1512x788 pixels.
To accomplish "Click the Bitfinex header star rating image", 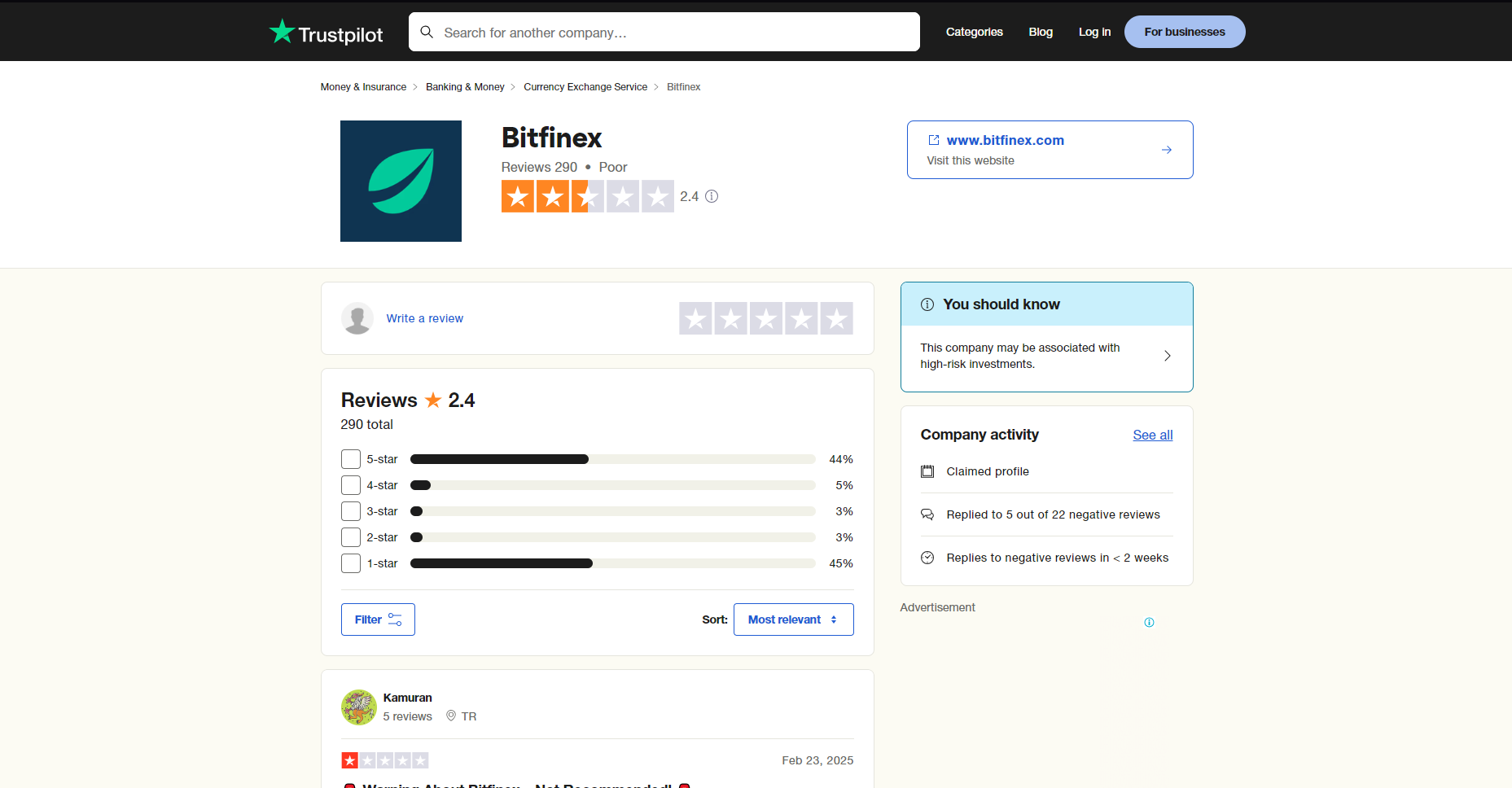I will point(588,196).
